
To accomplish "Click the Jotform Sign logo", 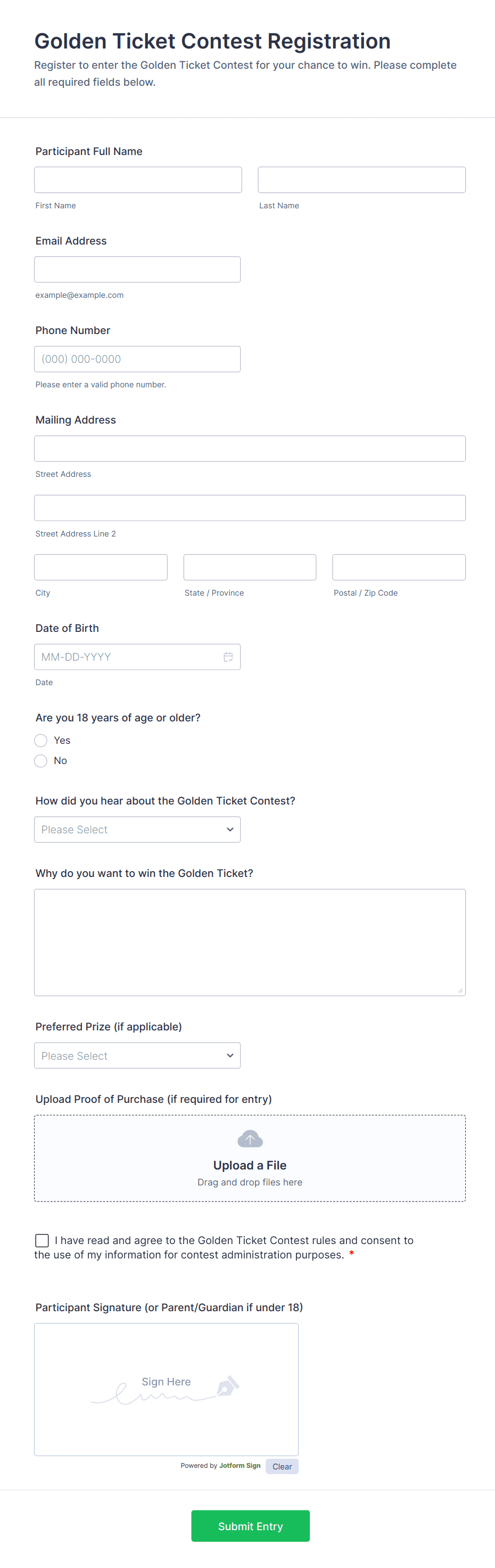I will click(240, 1466).
